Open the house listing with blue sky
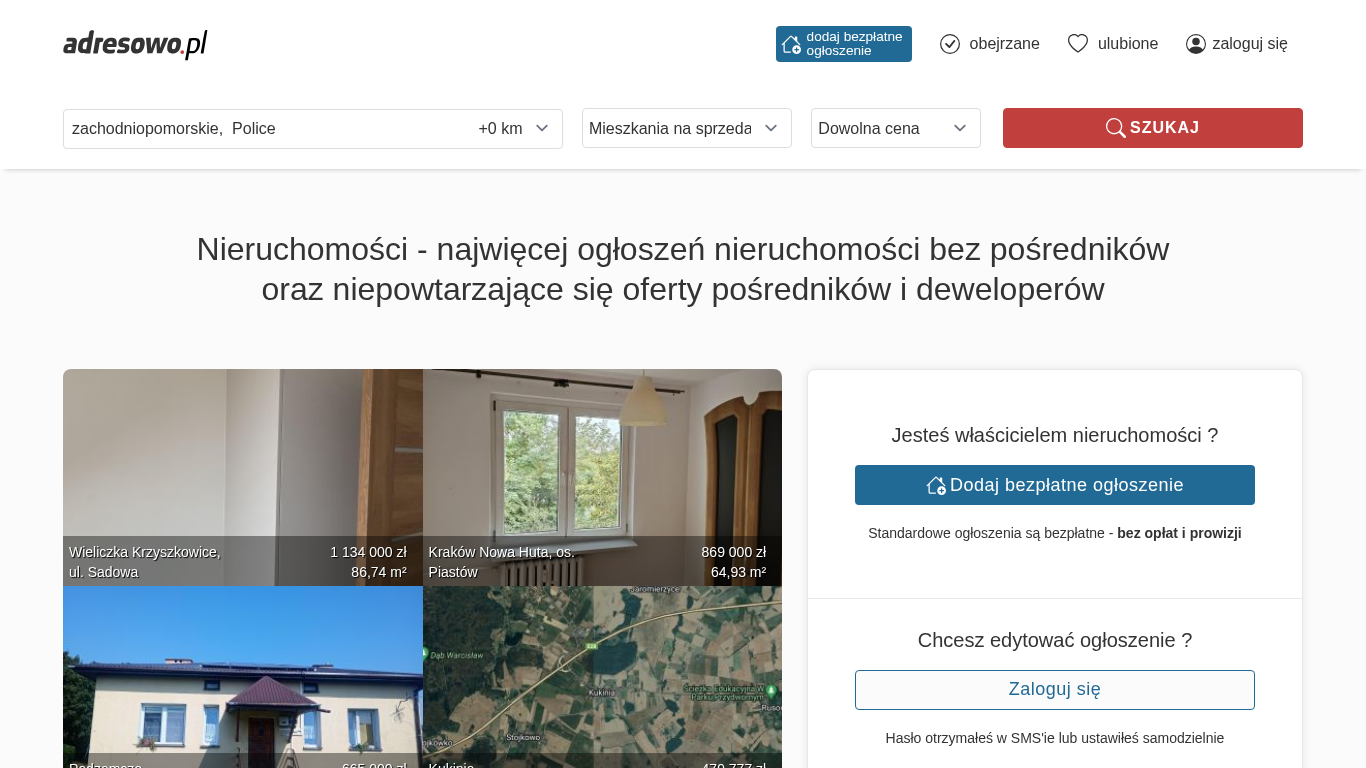The height and width of the screenshot is (768, 1366). tap(242, 670)
